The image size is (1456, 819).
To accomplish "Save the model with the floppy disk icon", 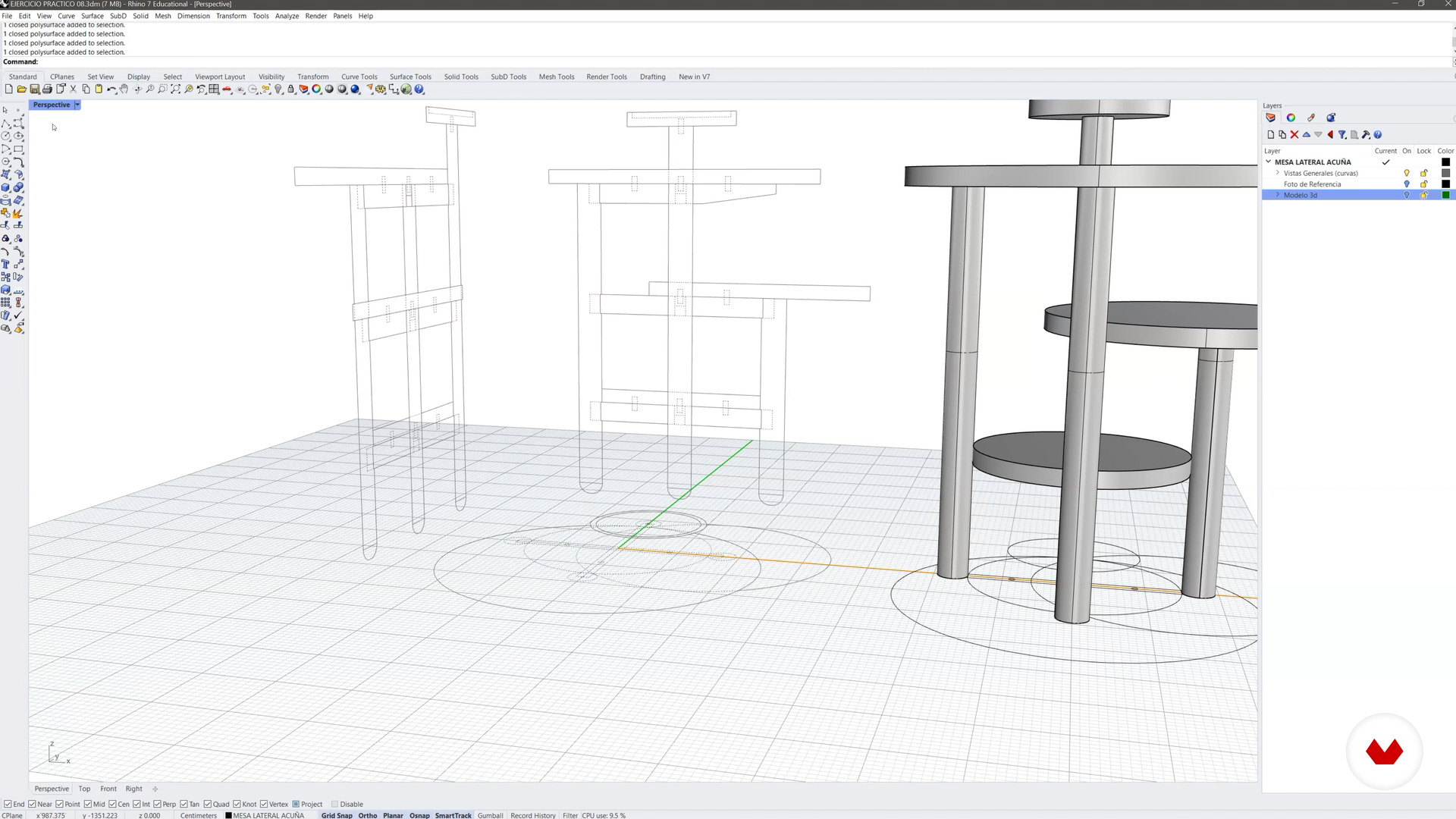I will (x=34, y=89).
